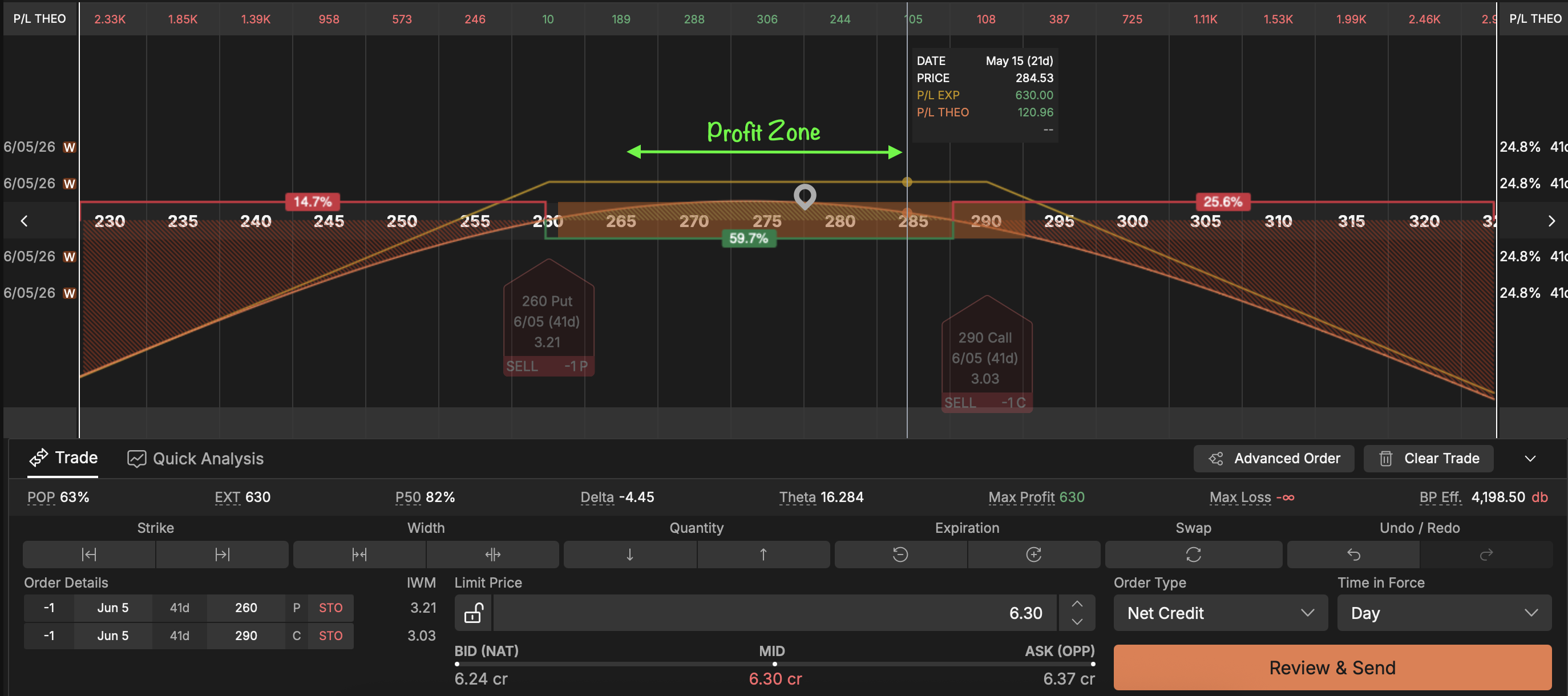The height and width of the screenshot is (696, 1568).
Task: Click the Swap refresh icon
Action: click(1193, 555)
